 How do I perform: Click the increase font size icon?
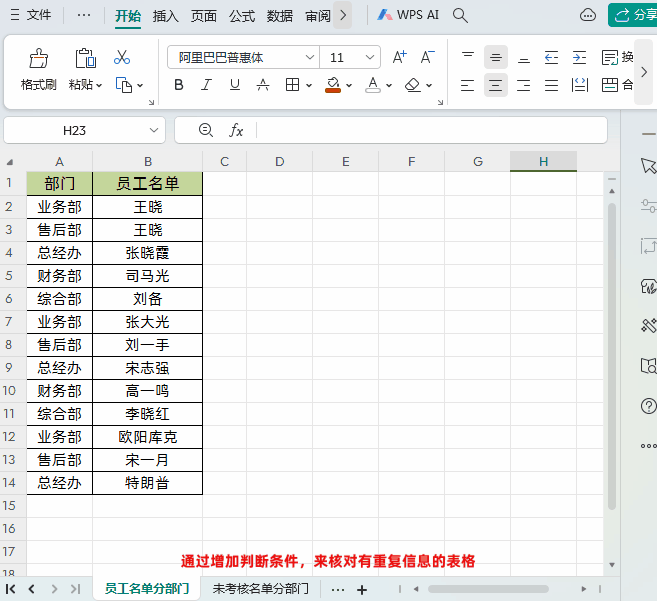click(x=399, y=57)
